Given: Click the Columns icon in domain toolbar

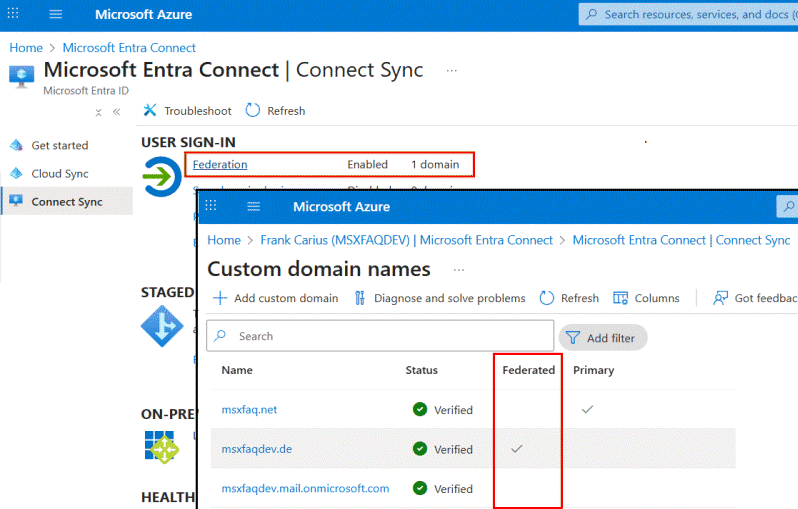Looking at the screenshot, I should pos(620,298).
